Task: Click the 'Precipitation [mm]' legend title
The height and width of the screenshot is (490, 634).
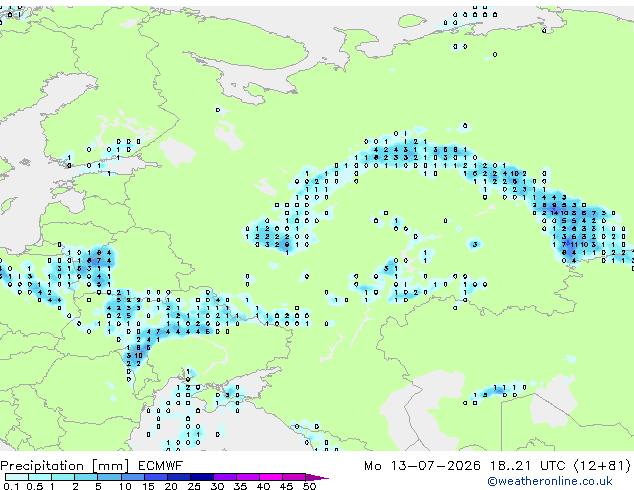Action: (65, 466)
